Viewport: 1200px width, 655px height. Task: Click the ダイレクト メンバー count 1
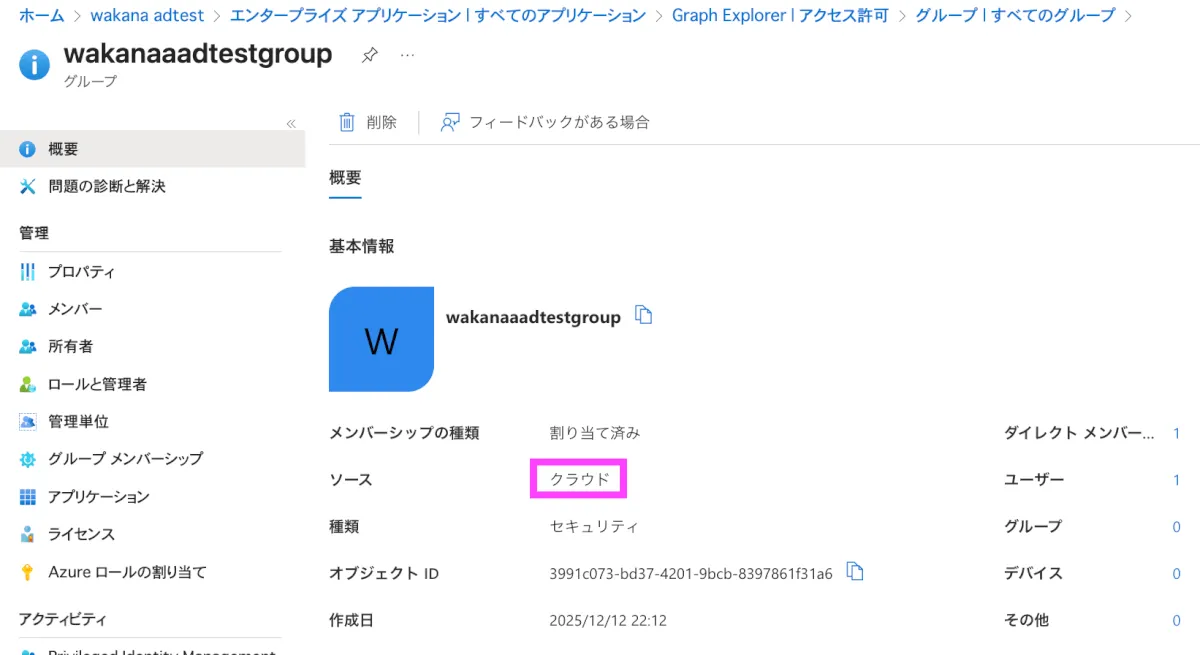[x=1177, y=433]
